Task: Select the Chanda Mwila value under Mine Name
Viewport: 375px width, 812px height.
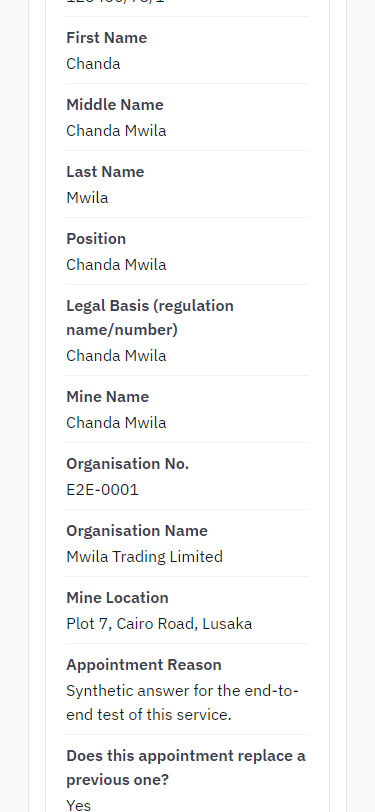Action: coord(116,423)
